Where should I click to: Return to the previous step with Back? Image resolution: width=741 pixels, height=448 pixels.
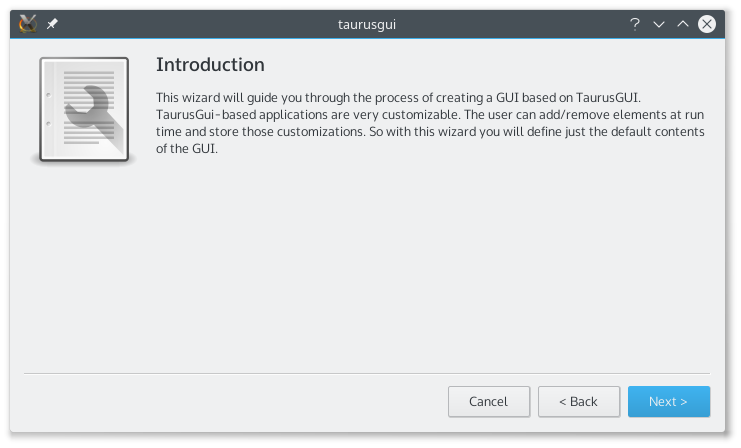579,402
